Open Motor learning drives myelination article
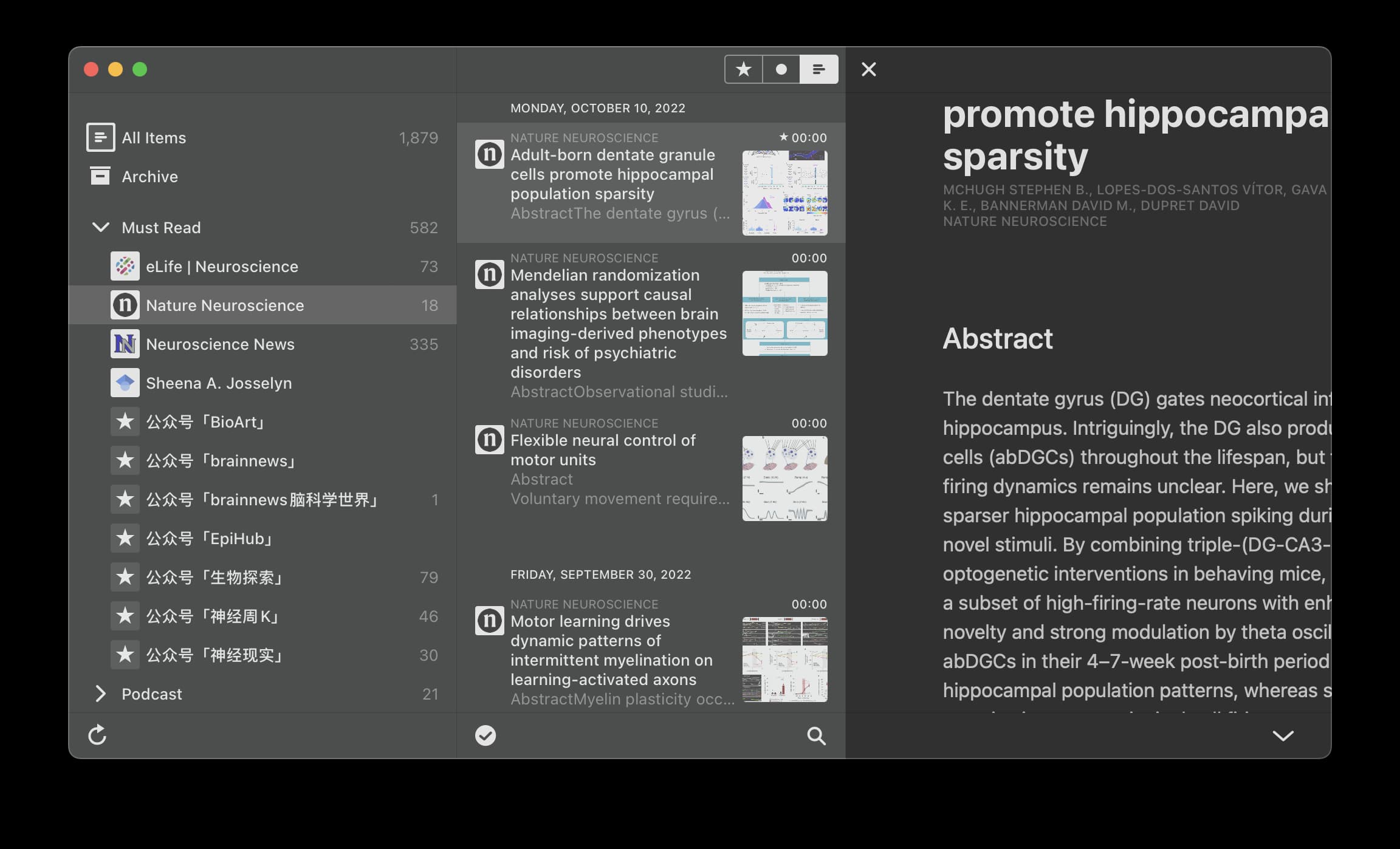This screenshot has width=1400, height=849. [651, 651]
